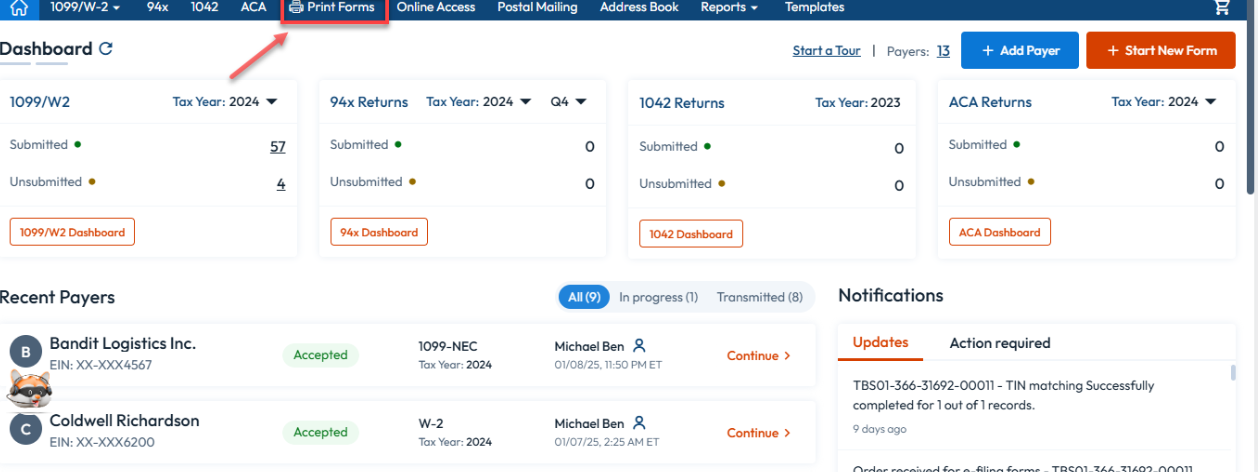Click user icon next to Bandit Logistics' Michael Ben
The image size is (1258, 472).
tap(640, 345)
